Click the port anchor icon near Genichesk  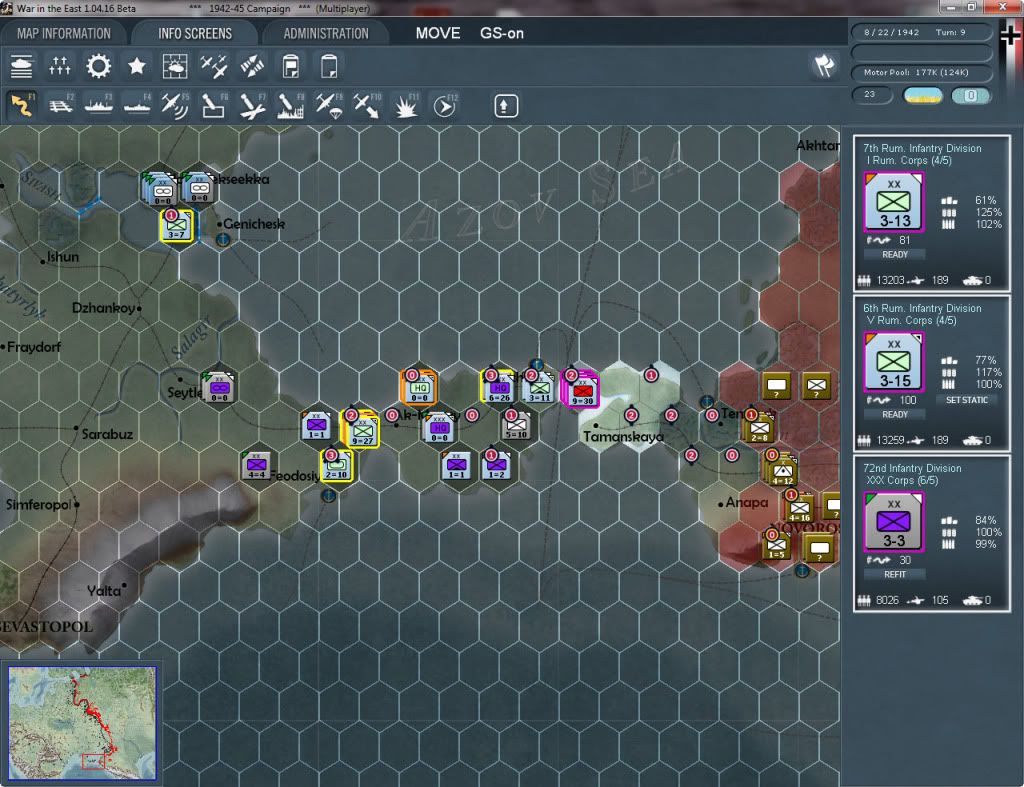[223, 240]
